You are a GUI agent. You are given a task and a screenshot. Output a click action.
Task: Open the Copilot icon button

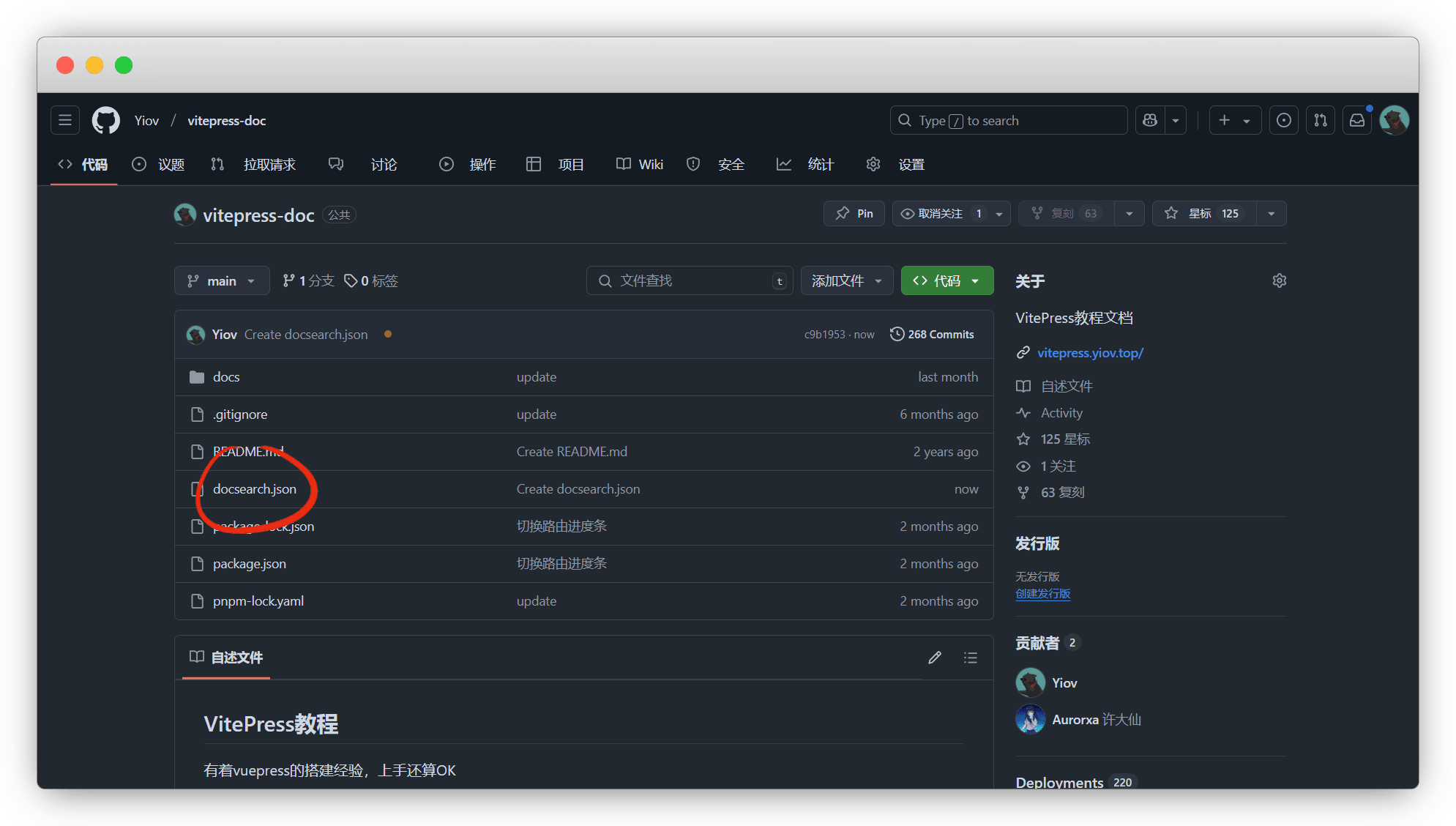click(1150, 120)
